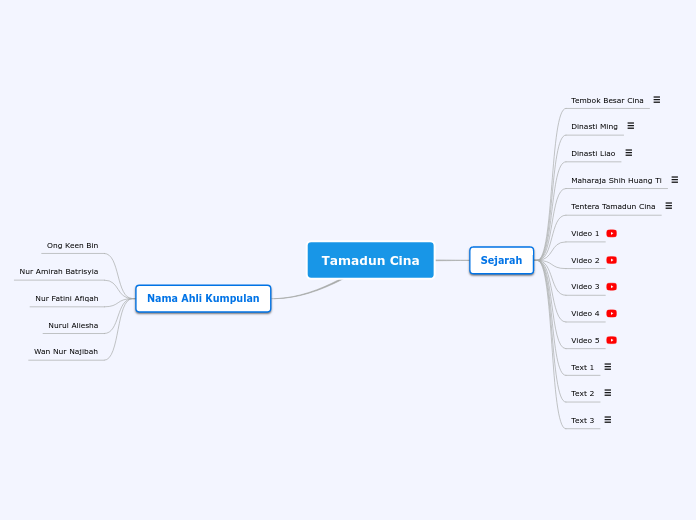Select the central Tamadun Cina topic
Screen dimensions: 696x520
point(370,260)
